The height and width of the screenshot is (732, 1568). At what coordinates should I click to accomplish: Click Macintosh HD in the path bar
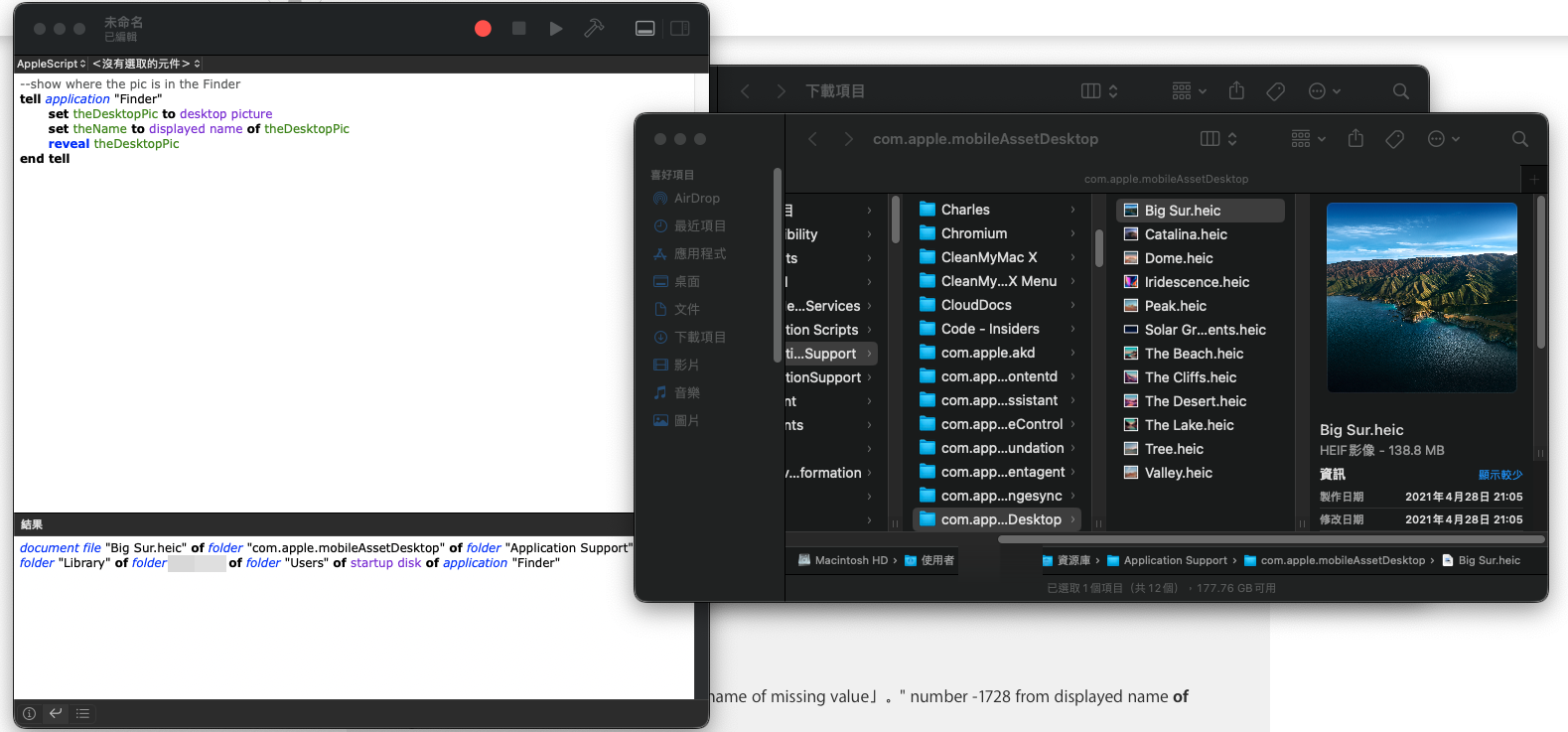click(843, 560)
